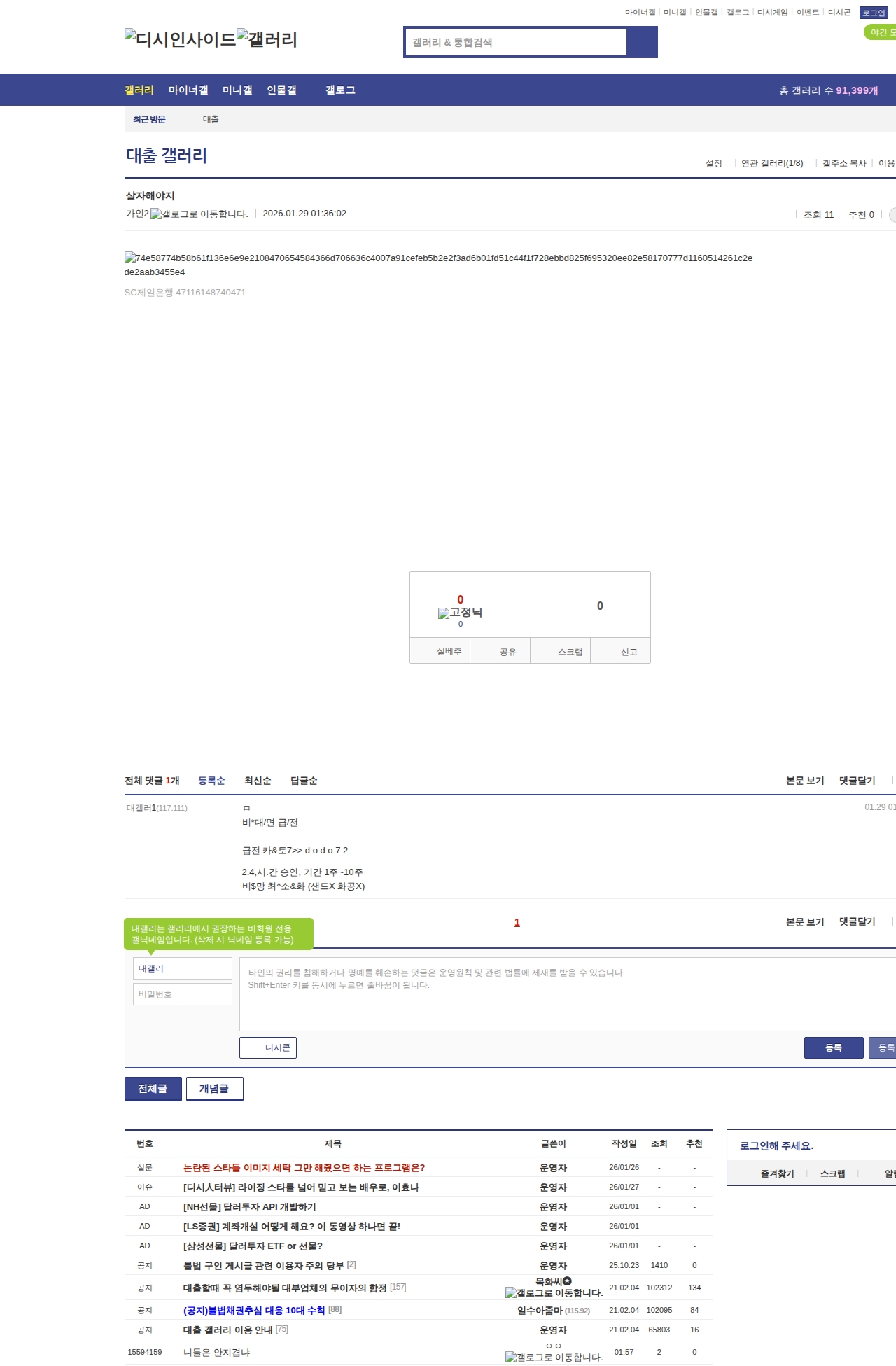Image resolution: width=896 pixels, height=1366 pixels.
Task: Click author name 가인2
Action: (137, 214)
